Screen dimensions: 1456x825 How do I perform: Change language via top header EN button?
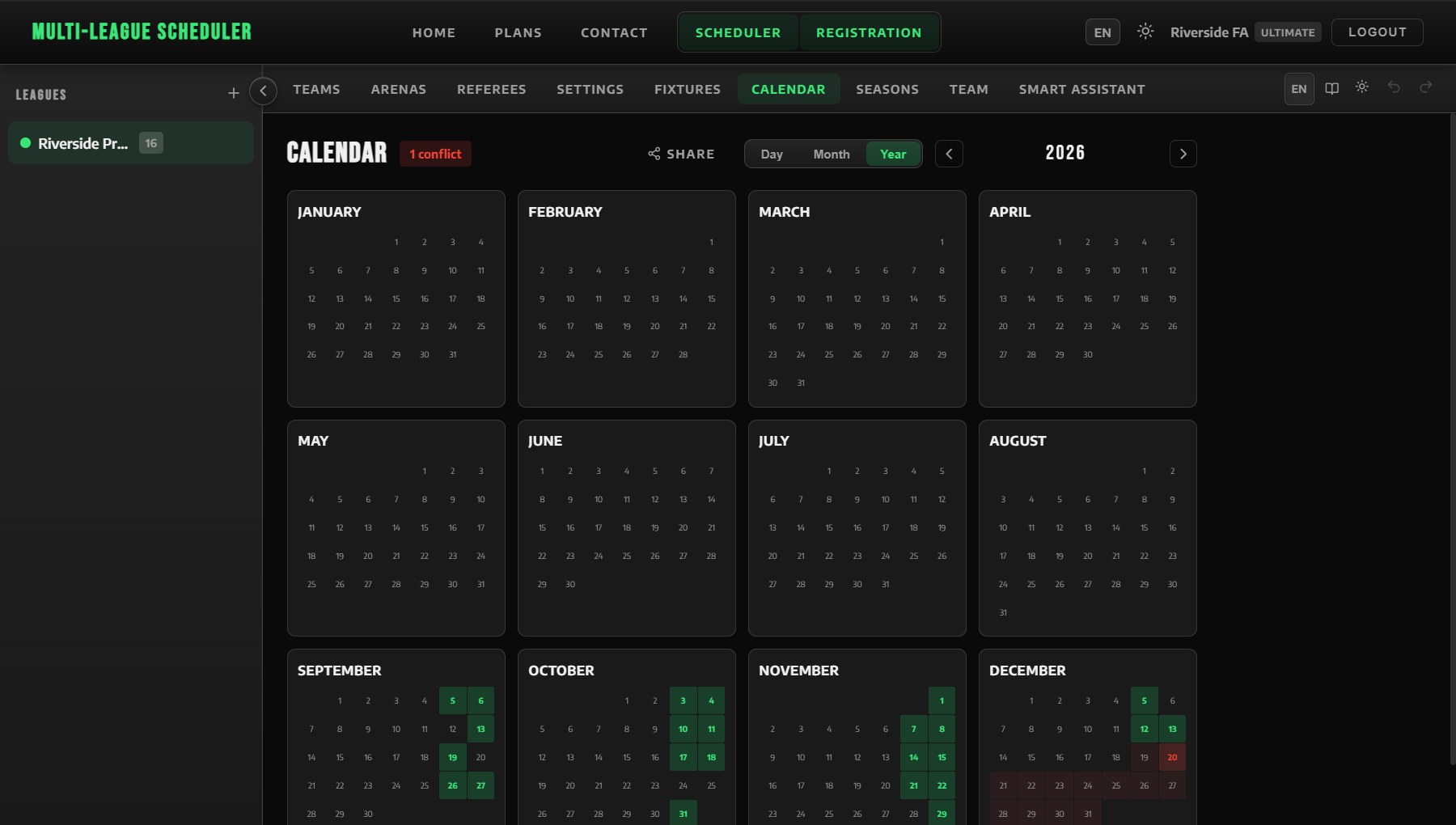pos(1103,32)
